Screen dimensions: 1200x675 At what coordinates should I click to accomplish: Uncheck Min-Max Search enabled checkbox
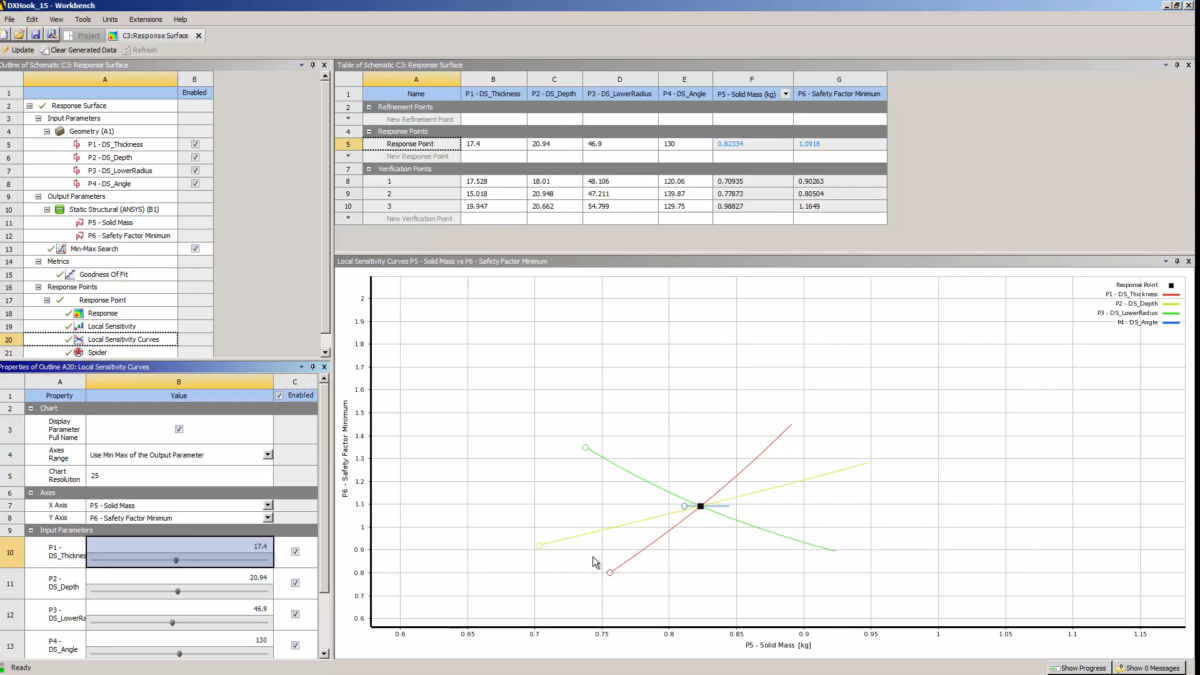point(195,248)
